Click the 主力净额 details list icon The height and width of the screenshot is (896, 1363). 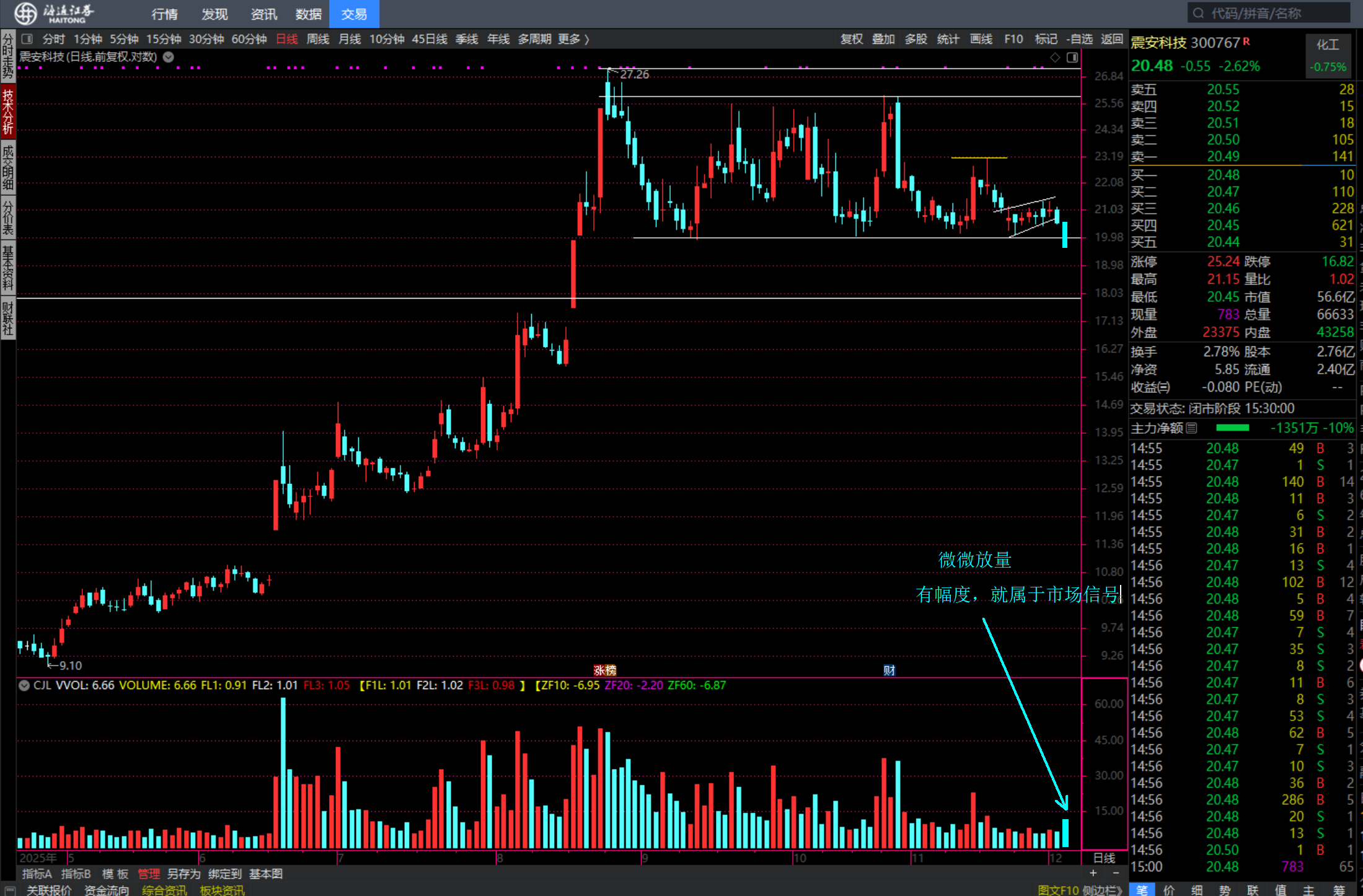click(1192, 428)
